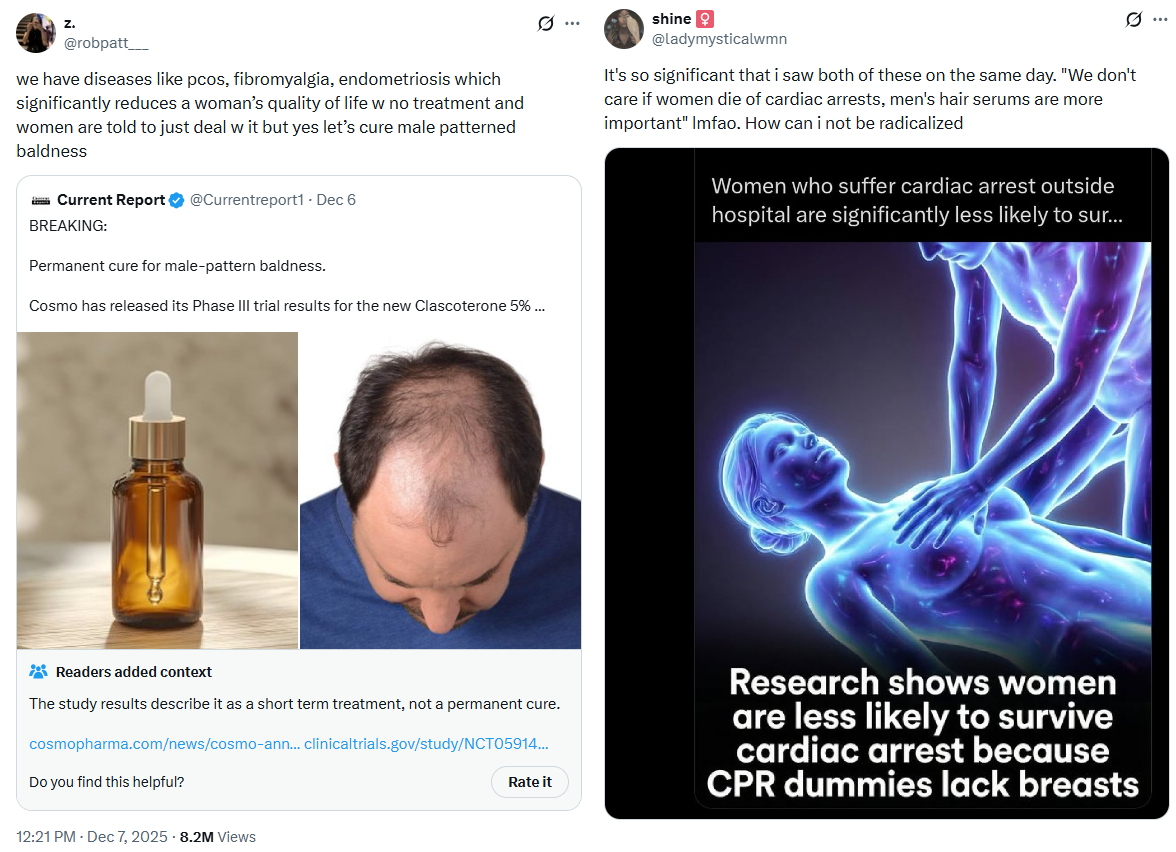Image resolution: width=1176 pixels, height=852 pixels.
Task: Open the CPR cardiac arrest image
Action: point(886,483)
